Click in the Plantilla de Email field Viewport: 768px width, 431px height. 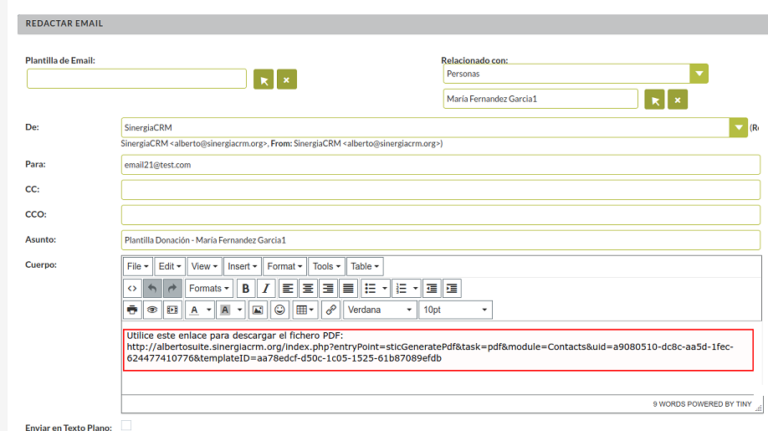pyautogui.click(x=137, y=79)
